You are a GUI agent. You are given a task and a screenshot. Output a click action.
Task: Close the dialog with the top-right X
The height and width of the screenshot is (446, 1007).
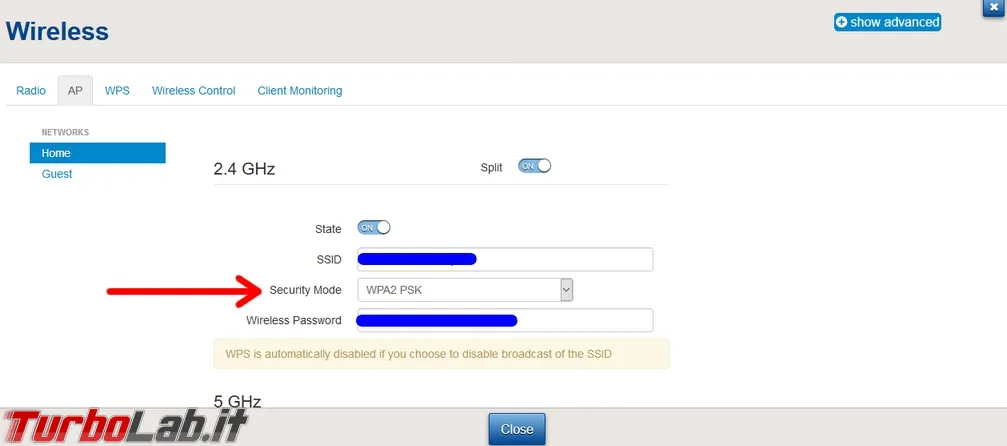click(995, 6)
